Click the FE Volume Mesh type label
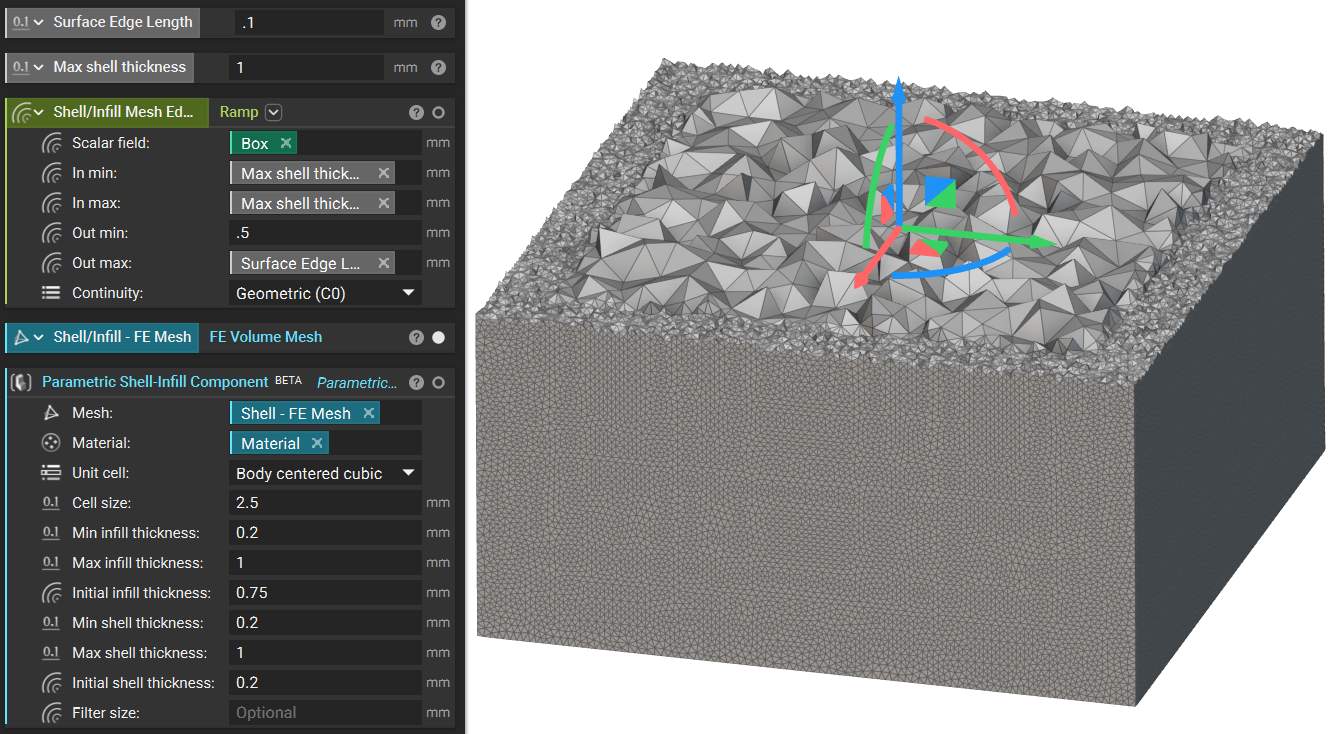1339x734 pixels. pos(265,337)
